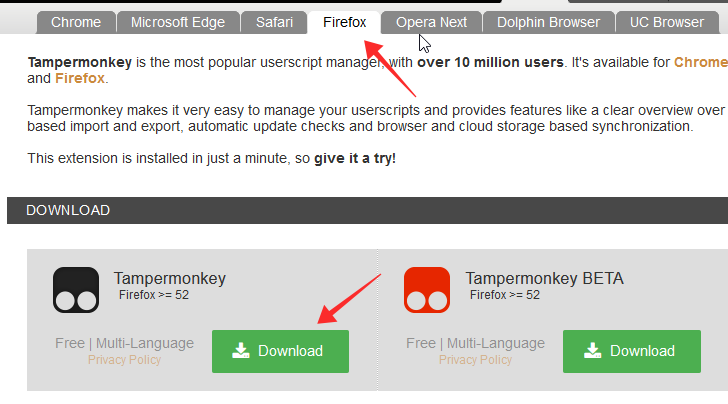Open Privacy Policy under stable Tampermonkey
The image size is (728, 404).
[x=124, y=360]
